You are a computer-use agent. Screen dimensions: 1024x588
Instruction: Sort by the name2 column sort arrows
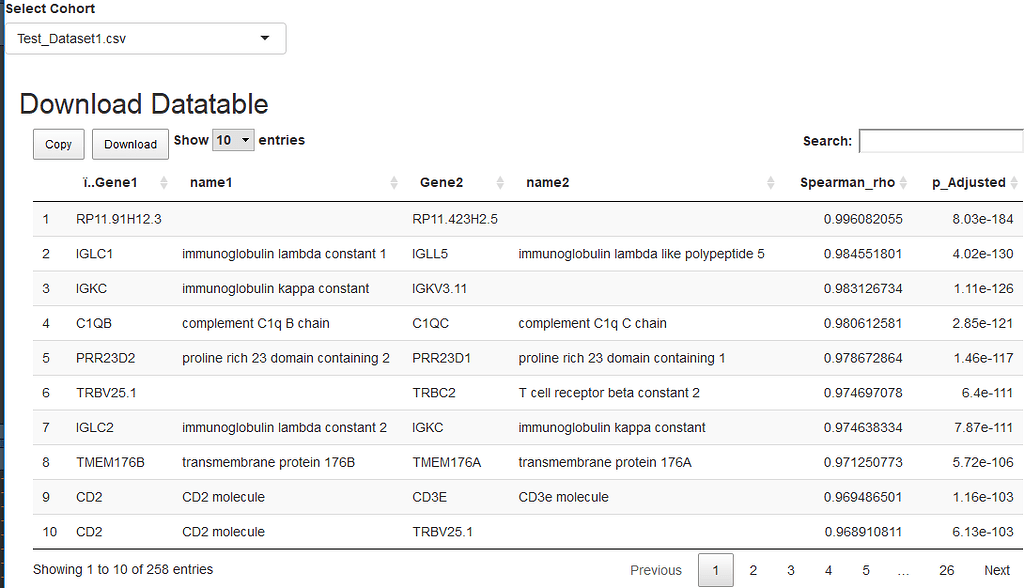[x=770, y=183]
